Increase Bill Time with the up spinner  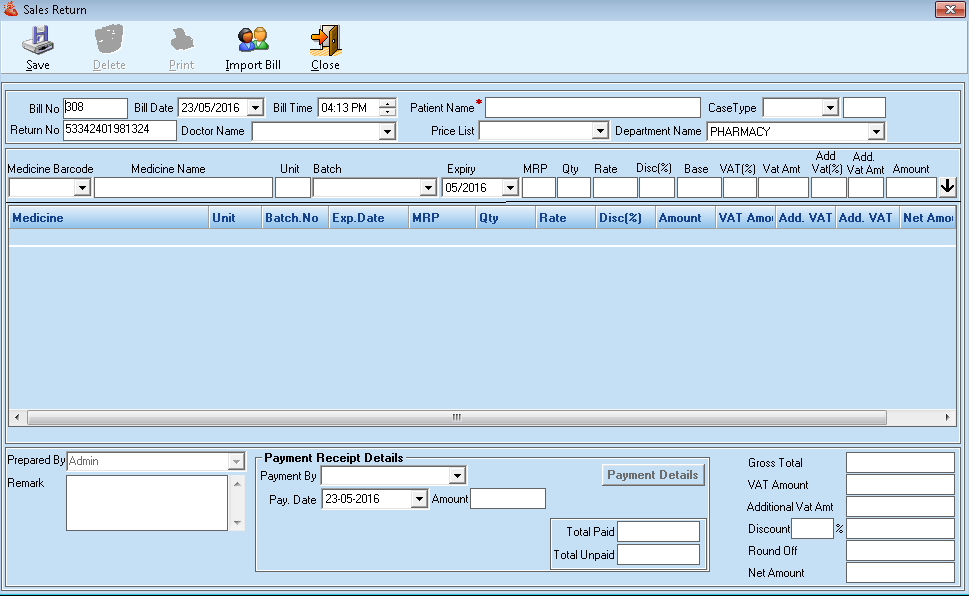tap(388, 103)
